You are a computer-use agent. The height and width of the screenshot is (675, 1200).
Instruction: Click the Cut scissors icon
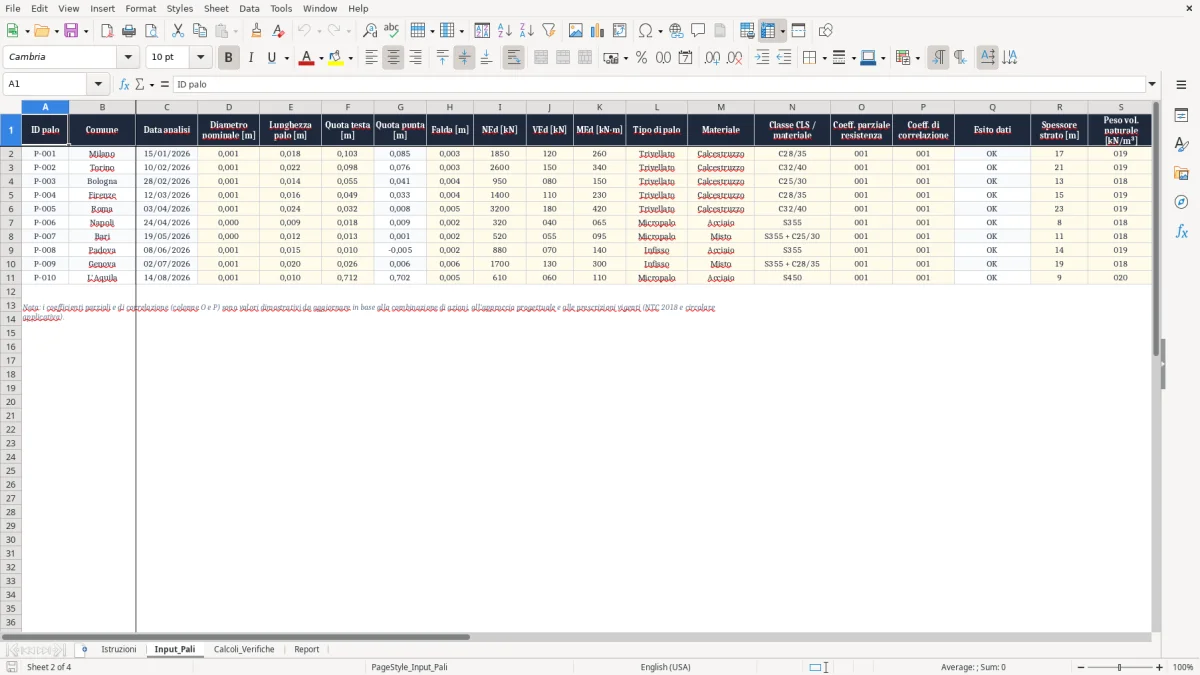178,31
